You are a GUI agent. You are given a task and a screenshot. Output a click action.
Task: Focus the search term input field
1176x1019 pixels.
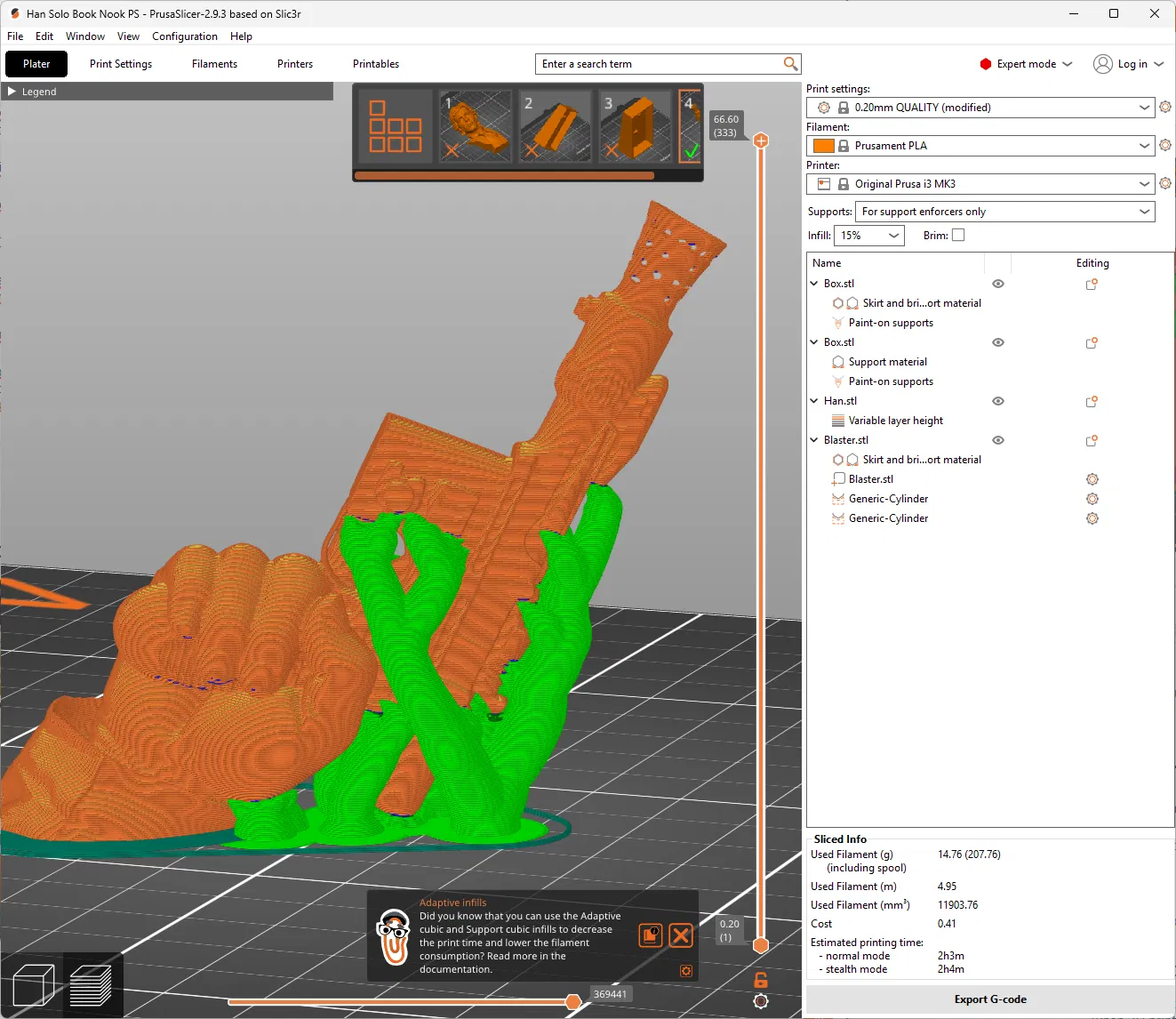pos(660,64)
